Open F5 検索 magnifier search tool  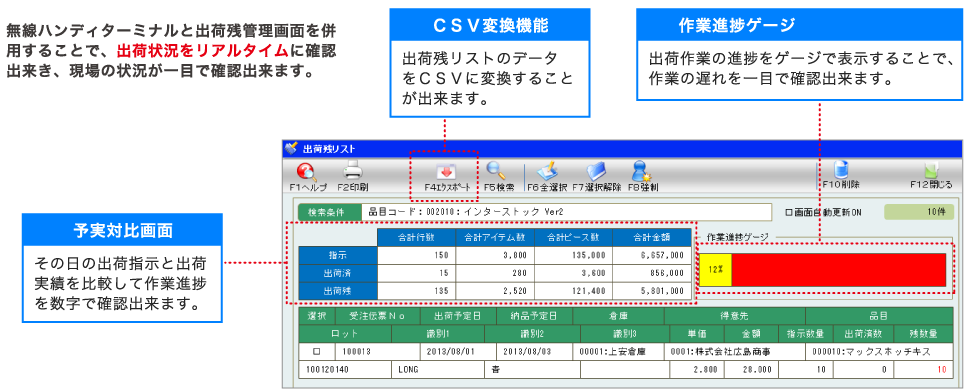coord(496,171)
